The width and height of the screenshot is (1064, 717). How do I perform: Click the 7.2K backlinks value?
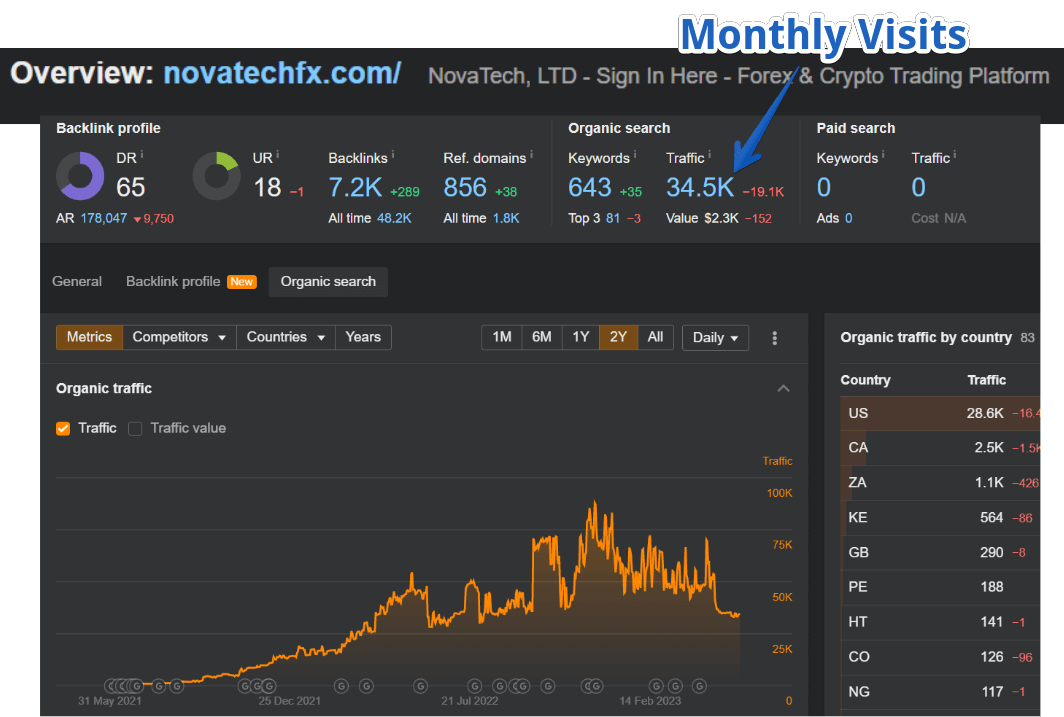pos(355,188)
